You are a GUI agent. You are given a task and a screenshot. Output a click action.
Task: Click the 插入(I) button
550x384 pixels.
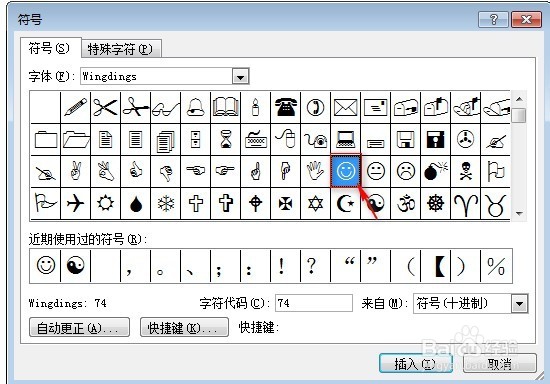(416, 363)
